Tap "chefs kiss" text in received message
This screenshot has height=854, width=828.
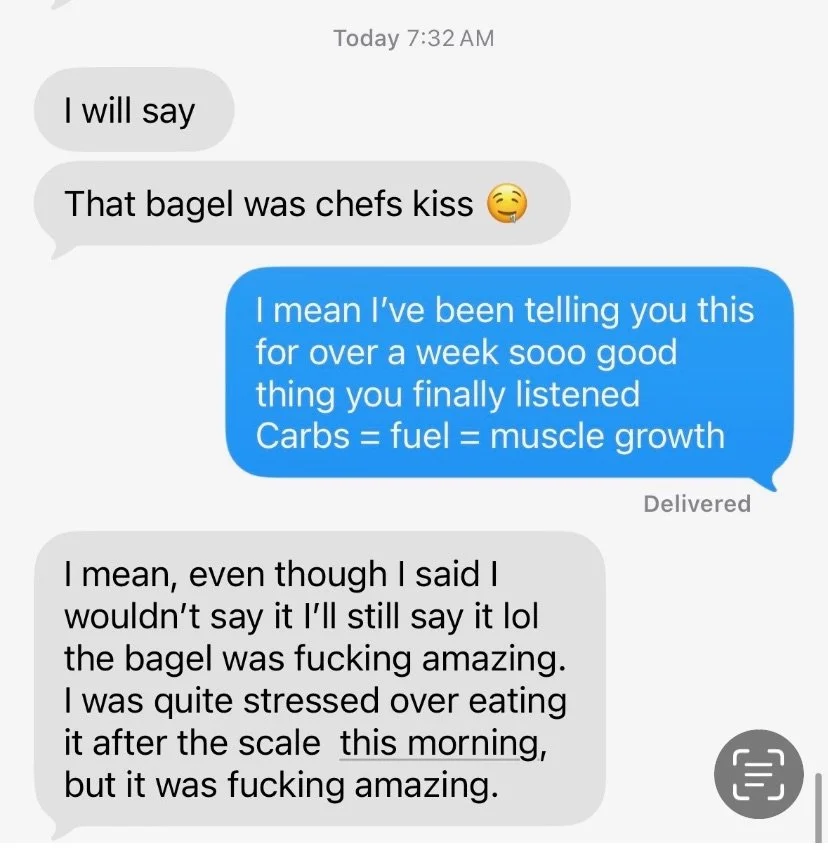click(394, 204)
